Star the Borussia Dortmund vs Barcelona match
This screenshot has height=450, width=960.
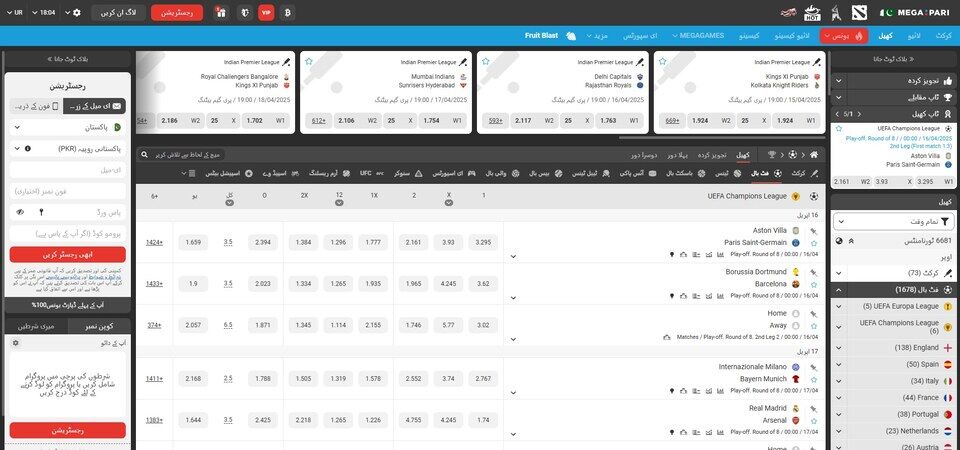coord(814,285)
